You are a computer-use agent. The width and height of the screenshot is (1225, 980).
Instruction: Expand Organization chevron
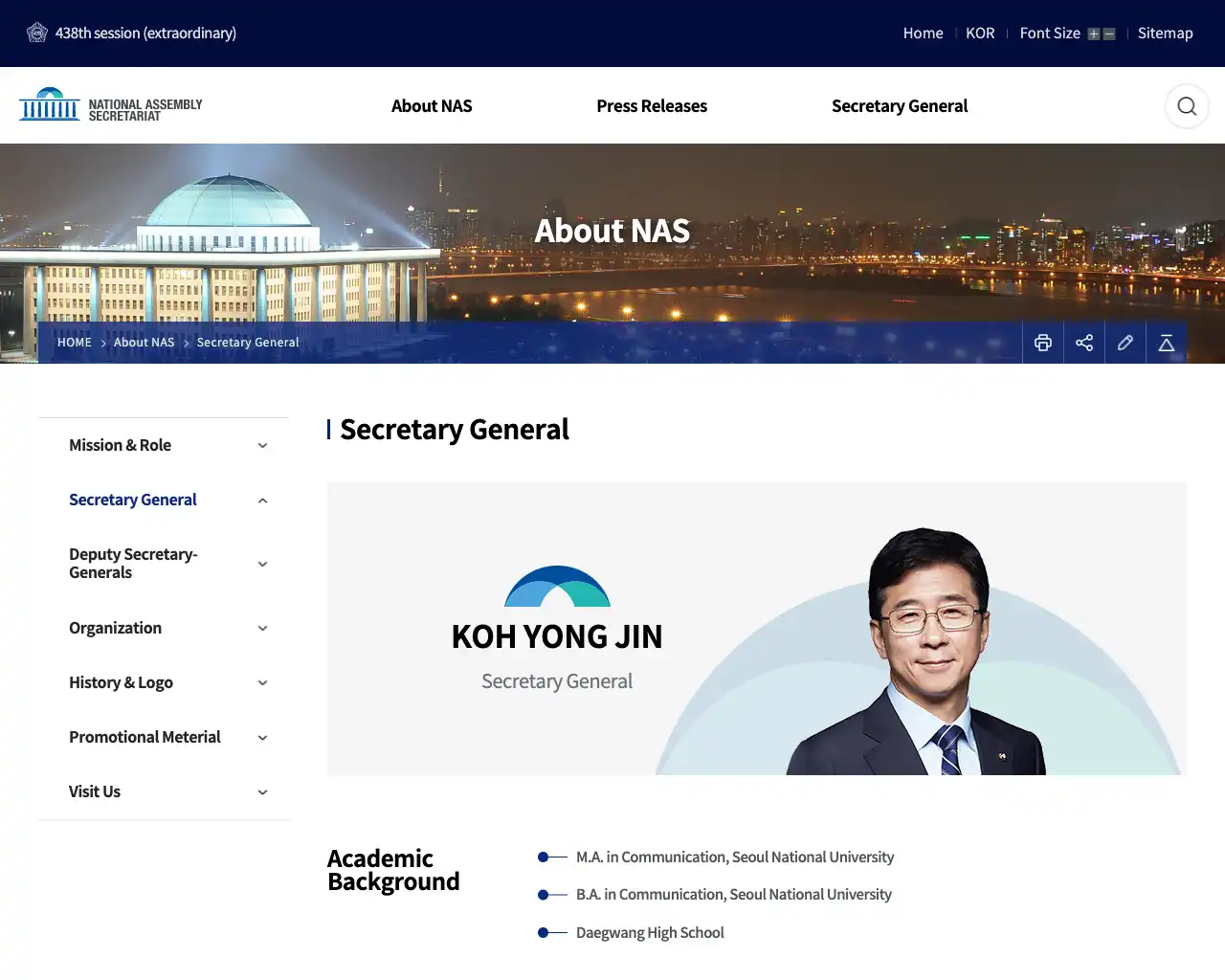pyautogui.click(x=262, y=629)
